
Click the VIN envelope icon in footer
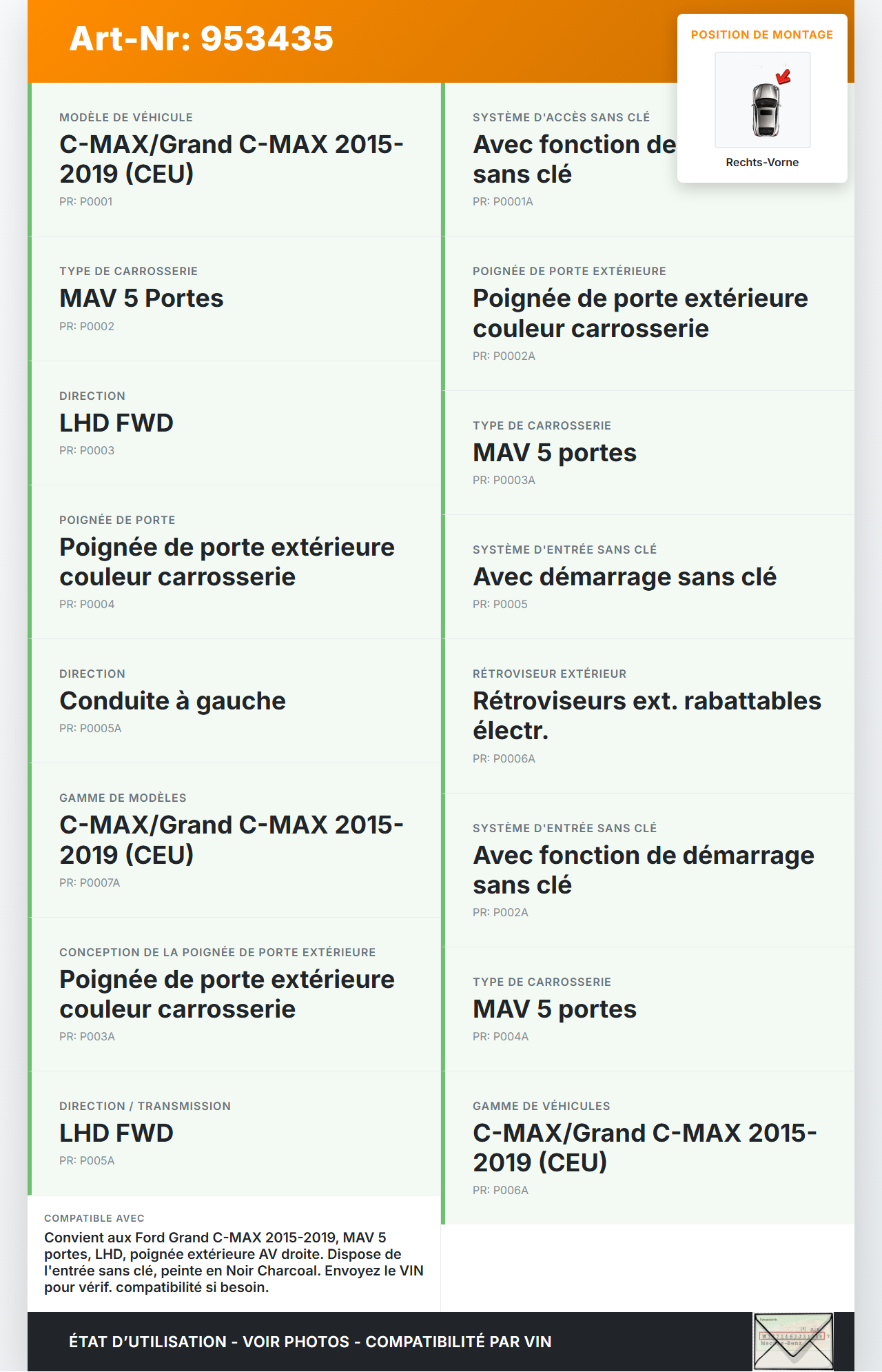tap(793, 1341)
